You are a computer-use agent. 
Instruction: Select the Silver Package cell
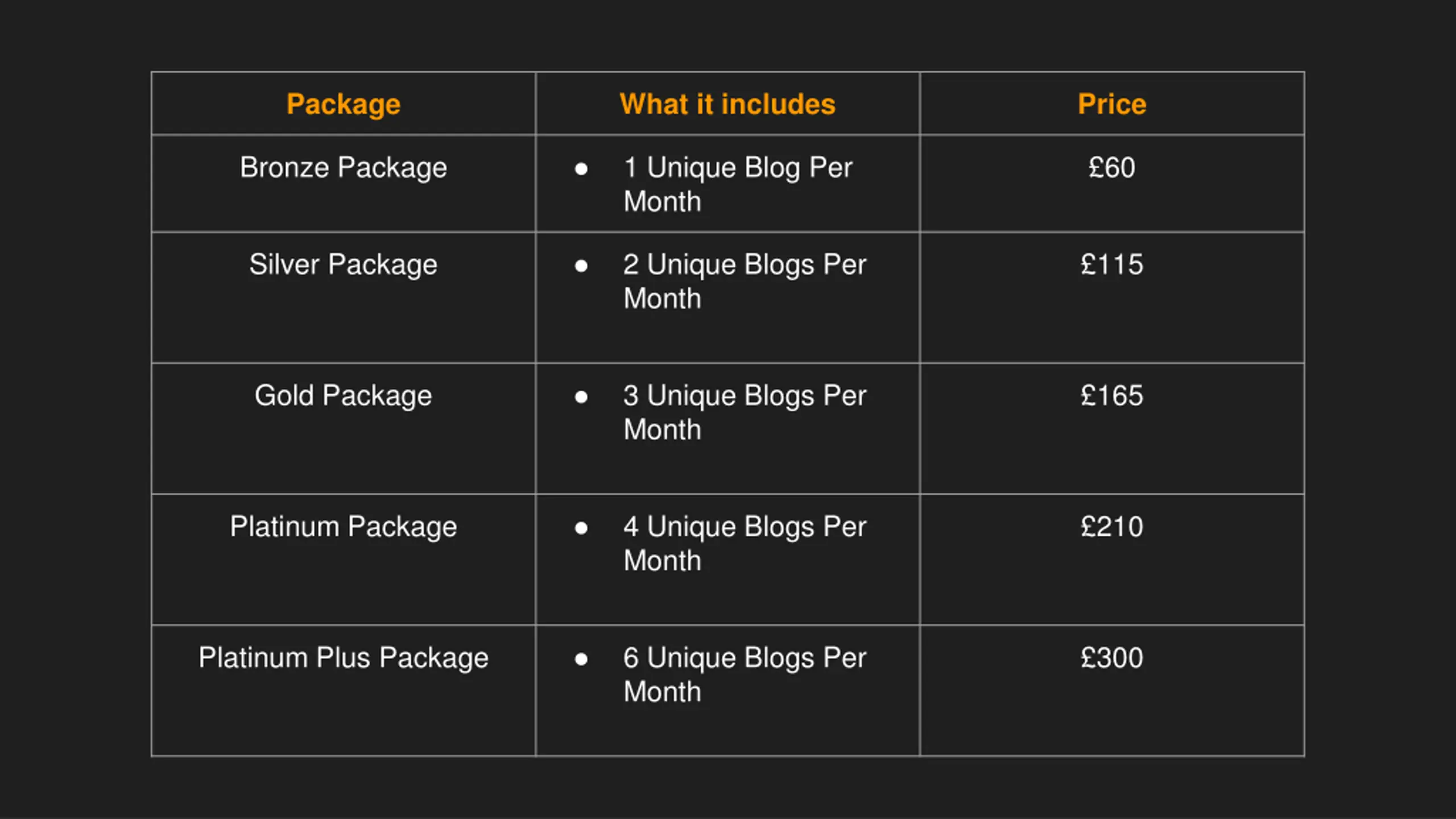pyautogui.click(x=344, y=264)
